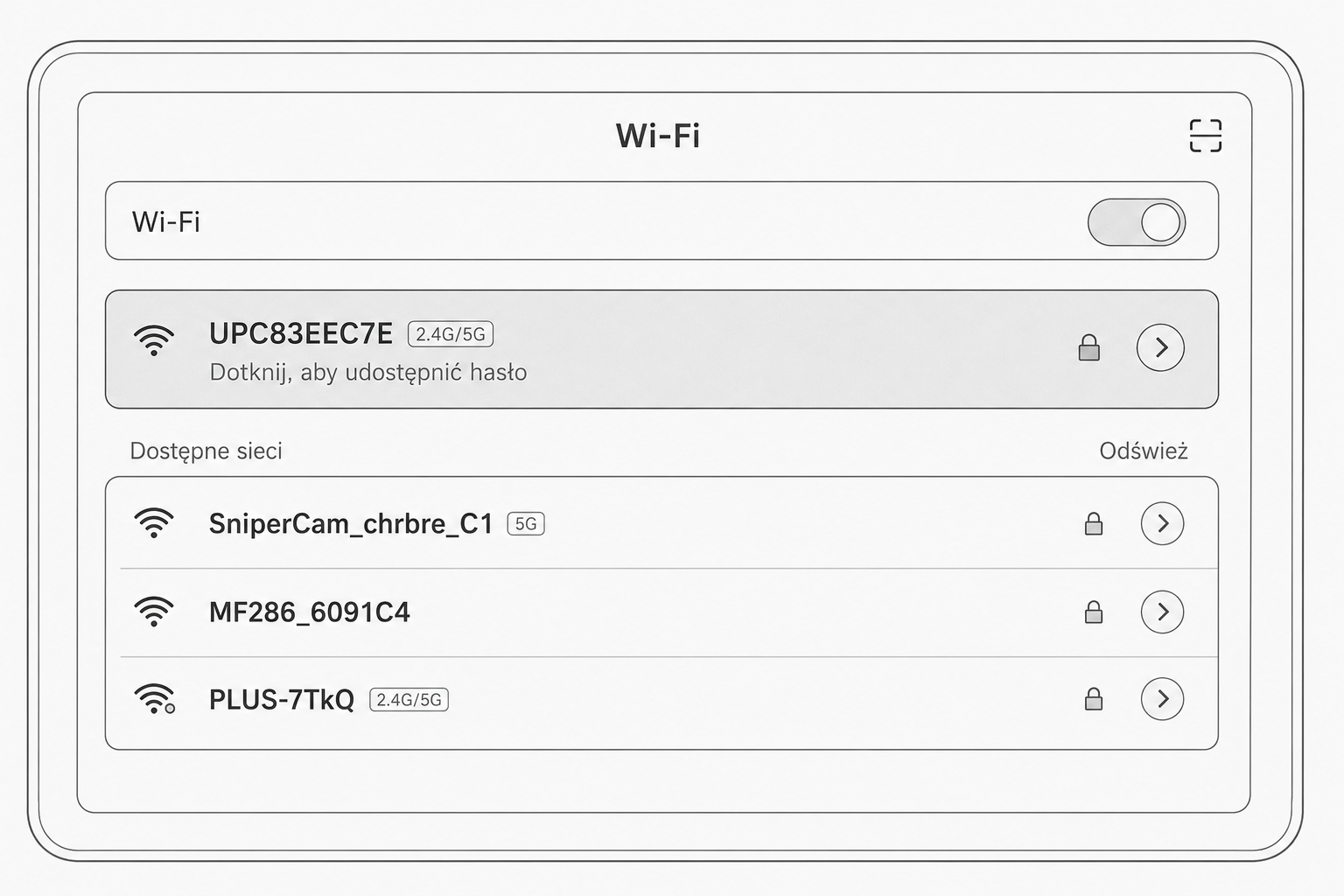Tap the 2.4G/5G badge beside UPC83EEC7E
The width and height of the screenshot is (1344, 896).
(x=451, y=334)
